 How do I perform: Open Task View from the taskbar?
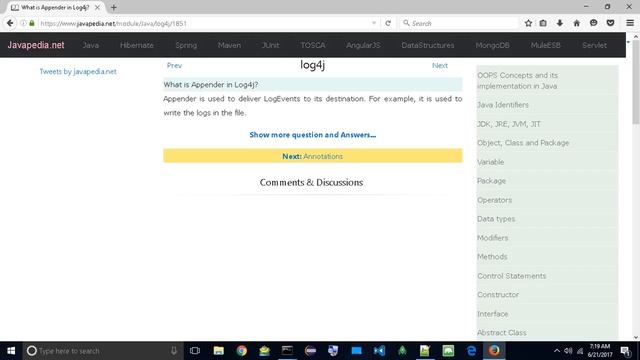195,351
